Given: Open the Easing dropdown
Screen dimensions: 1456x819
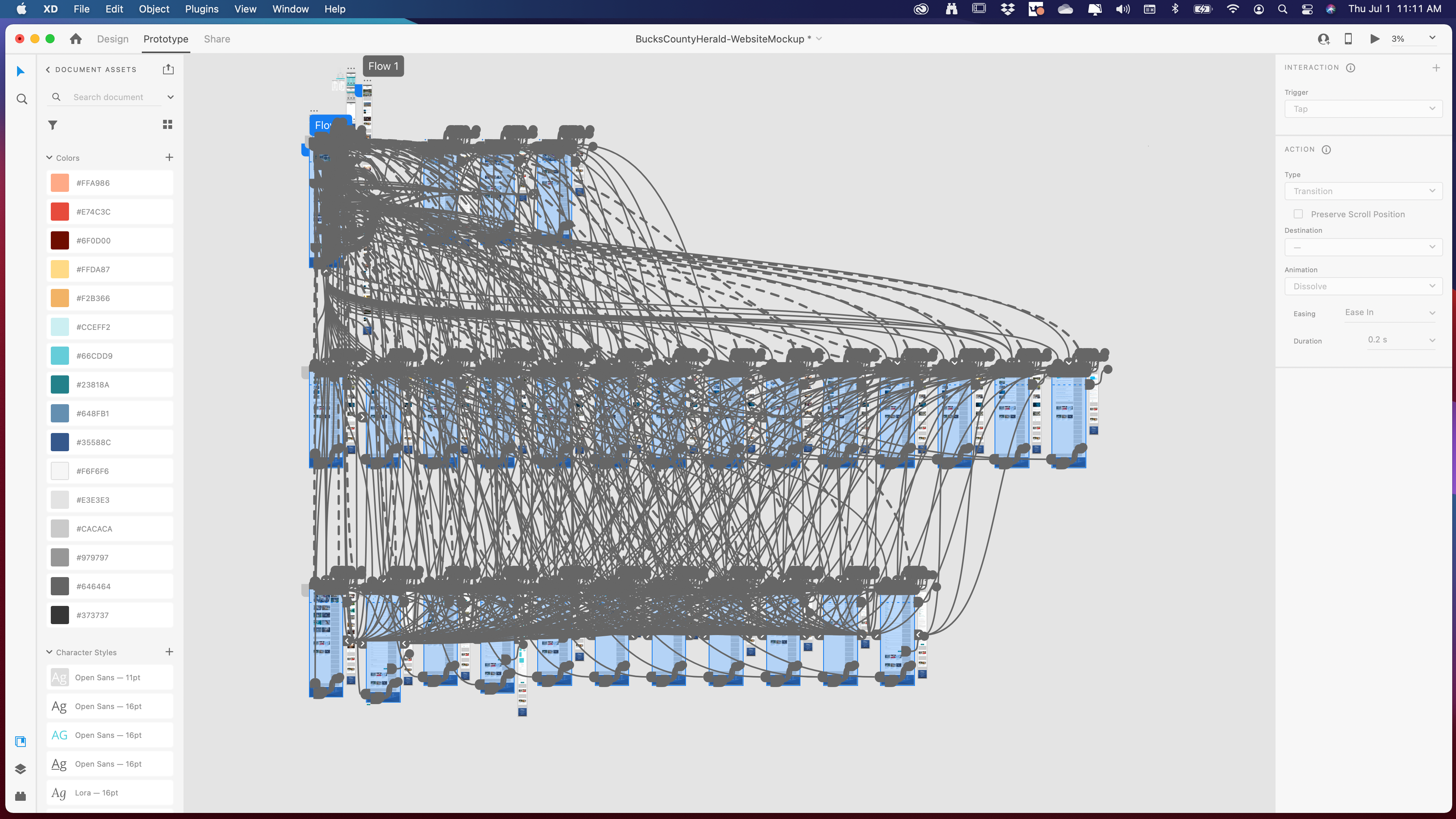Looking at the screenshot, I should [1389, 312].
